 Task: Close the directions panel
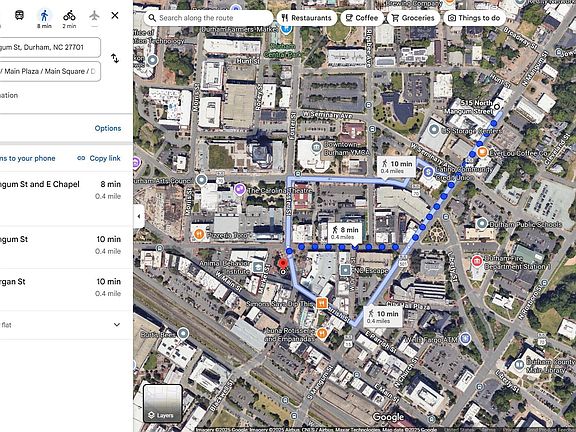click(x=115, y=15)
